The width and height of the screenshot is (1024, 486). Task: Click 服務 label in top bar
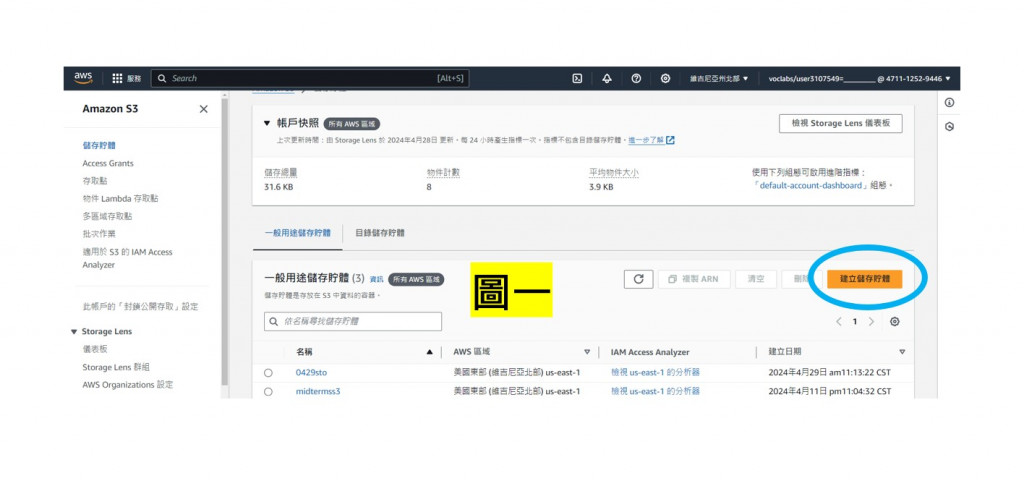point(134,78)
